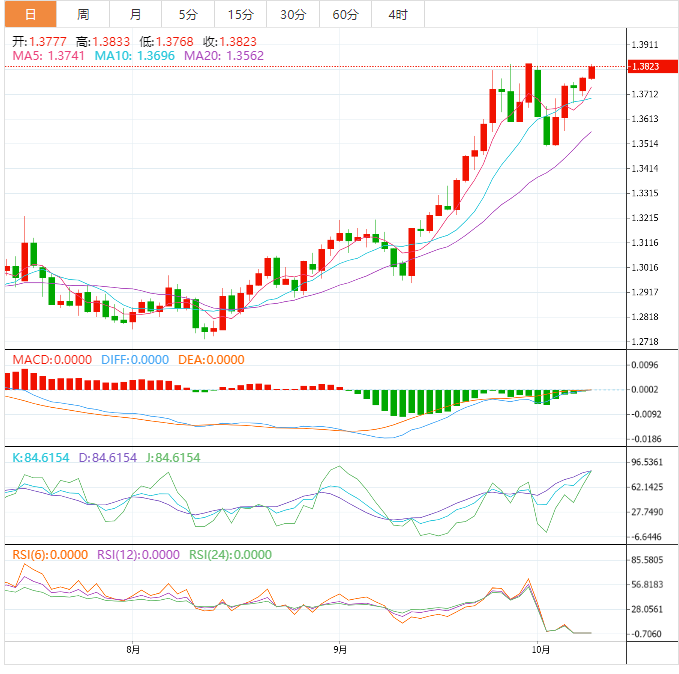Click the 高:1.3833 high price value

tap(103, 42)
